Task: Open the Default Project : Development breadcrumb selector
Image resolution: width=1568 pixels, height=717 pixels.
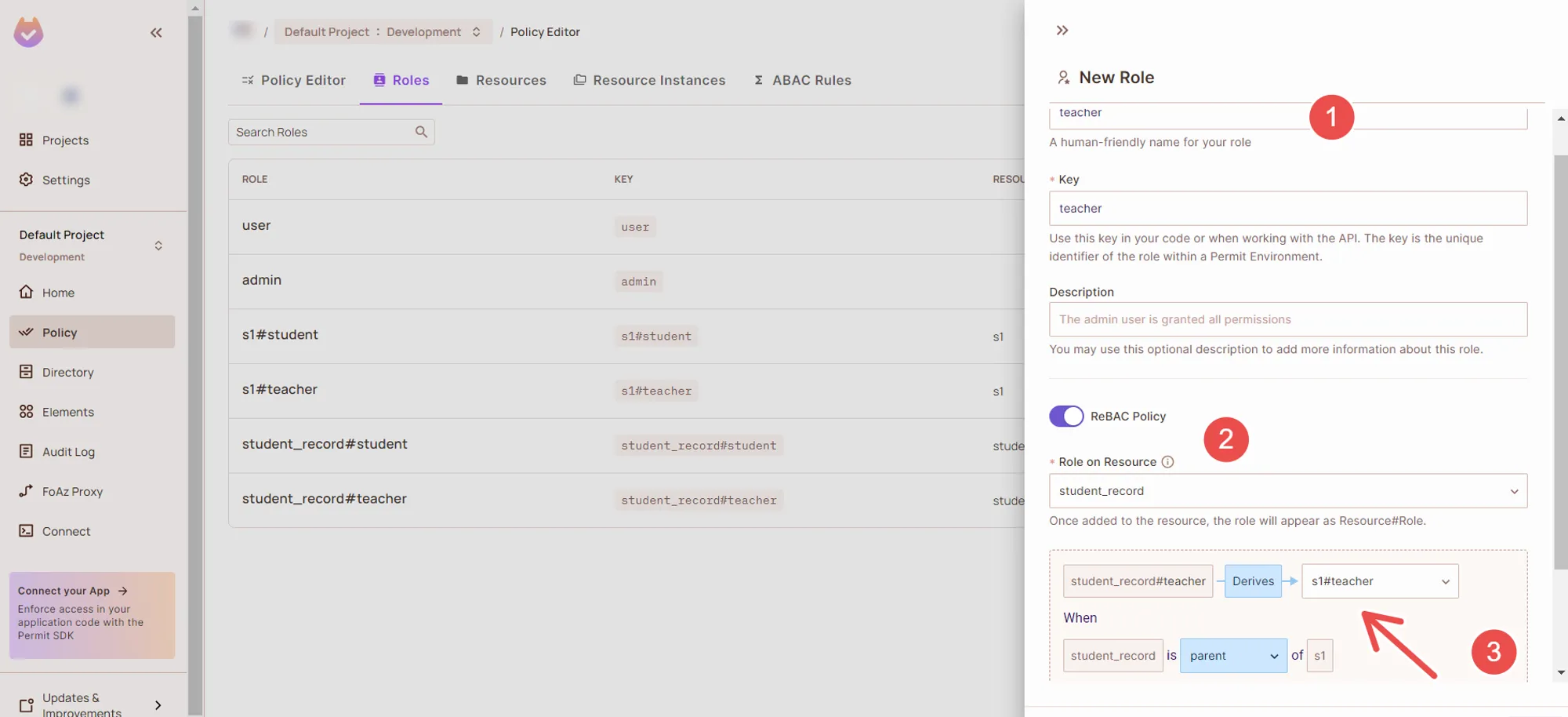Action: (383, 32)
